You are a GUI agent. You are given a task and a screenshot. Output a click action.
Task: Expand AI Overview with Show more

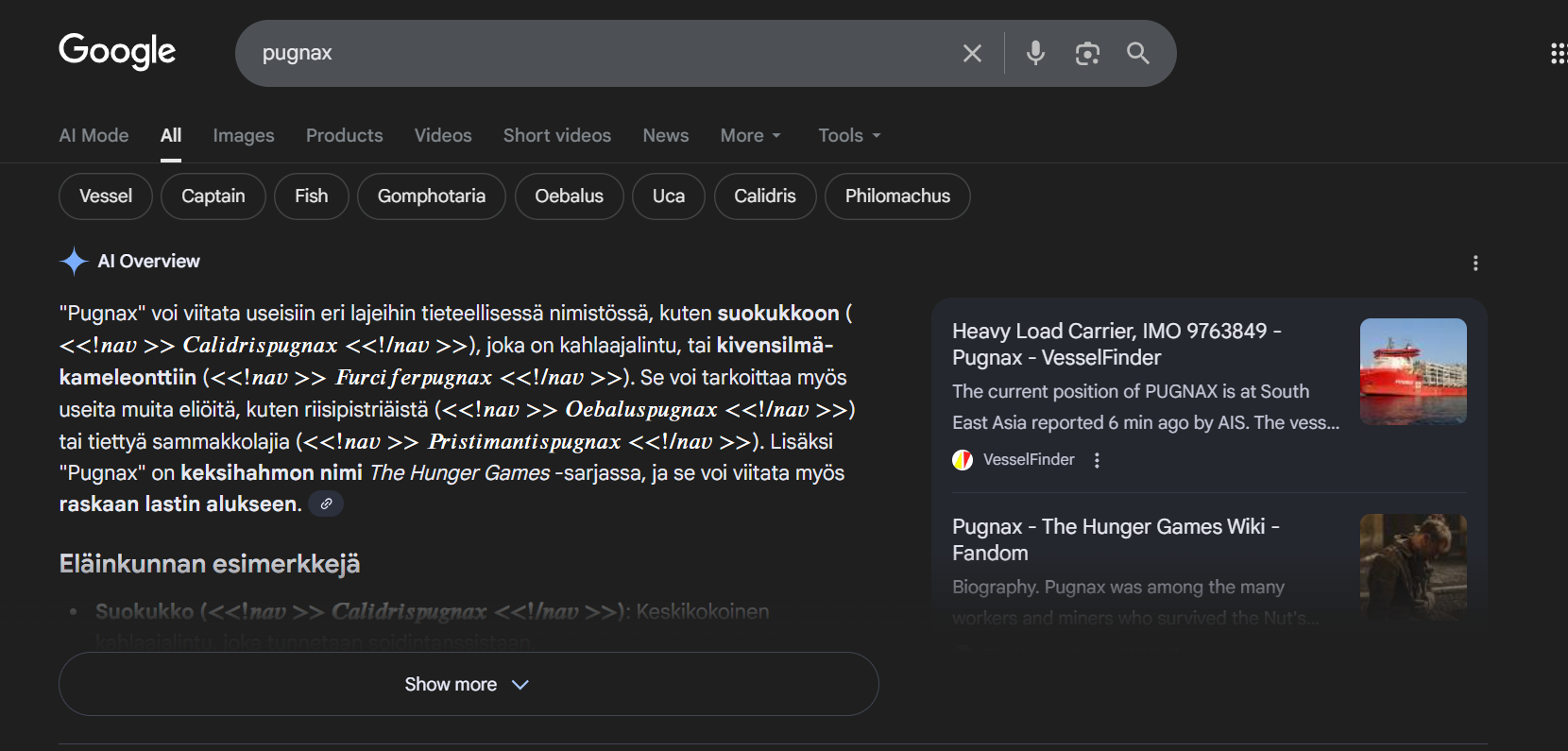click(x=469, y=684)
